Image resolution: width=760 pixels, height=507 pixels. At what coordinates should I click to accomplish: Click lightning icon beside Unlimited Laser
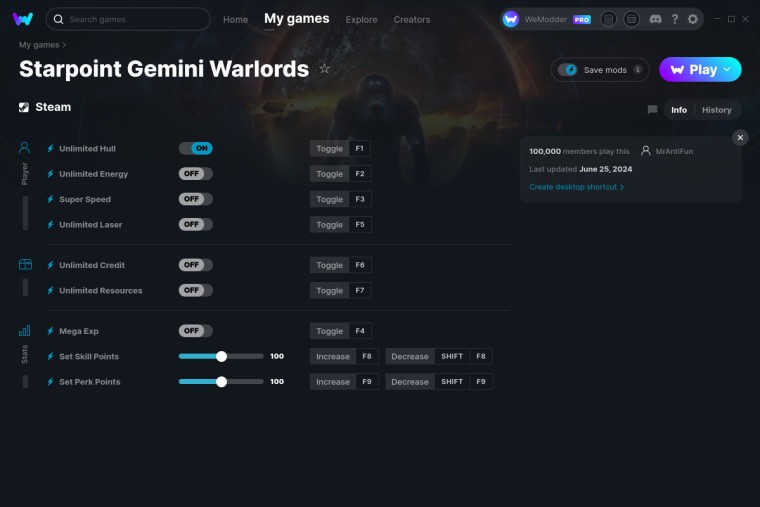[50, 224]
